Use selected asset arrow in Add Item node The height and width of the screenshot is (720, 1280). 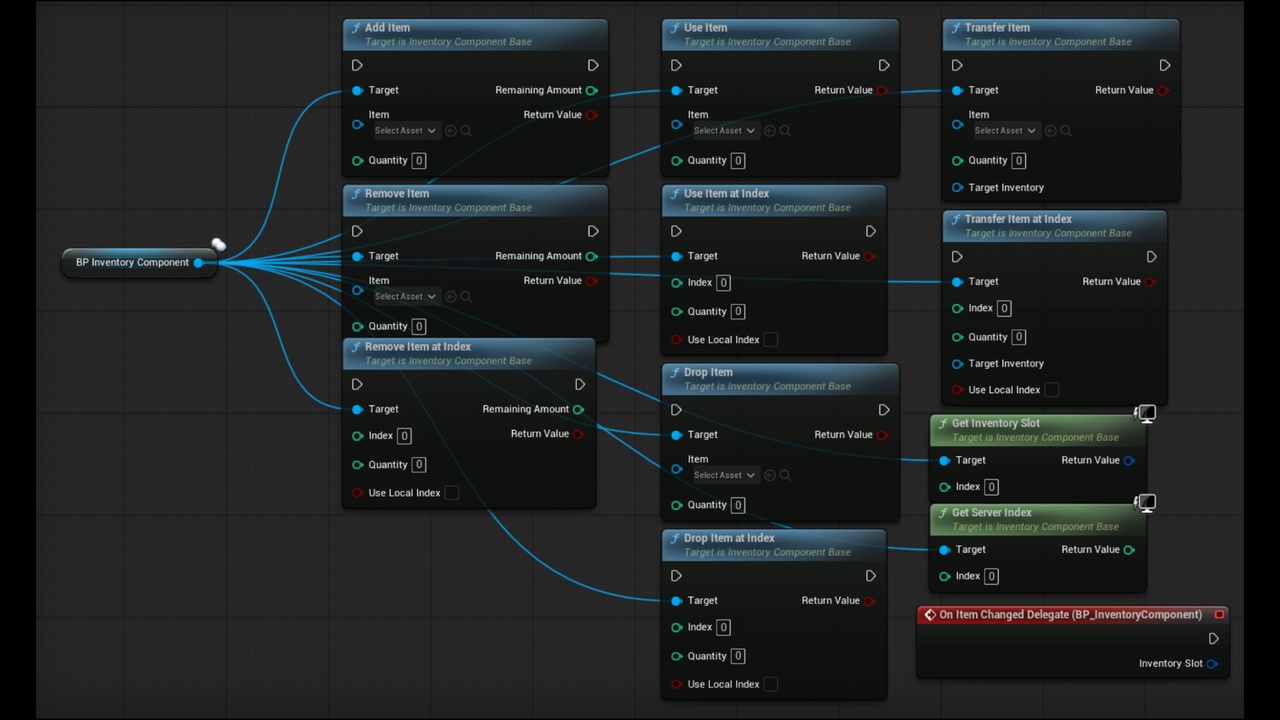click(451, 130)
